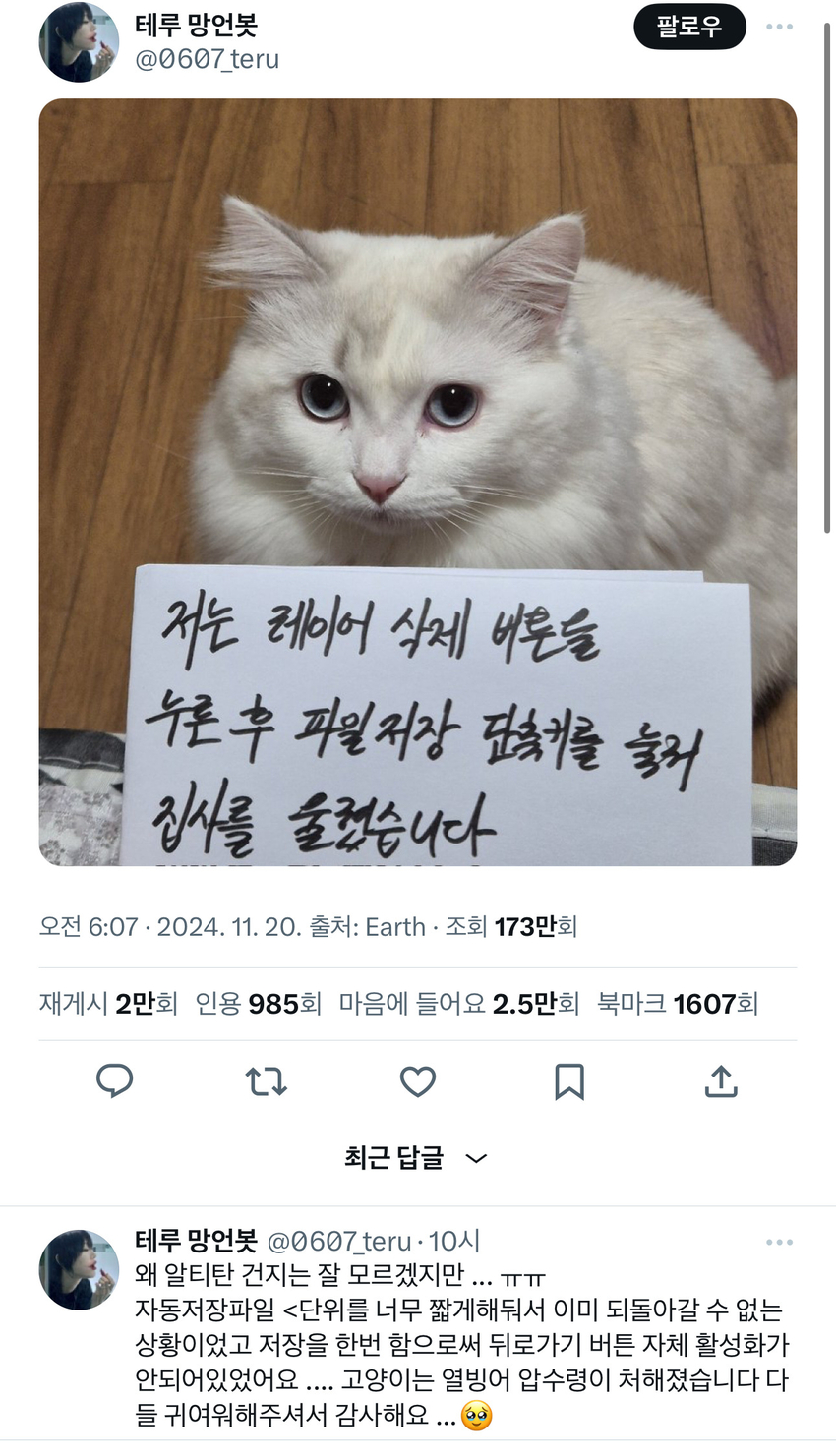Screen dimensions: 836x1456
Task: Tap the repost arrows icon
Action: point(266,1081)
